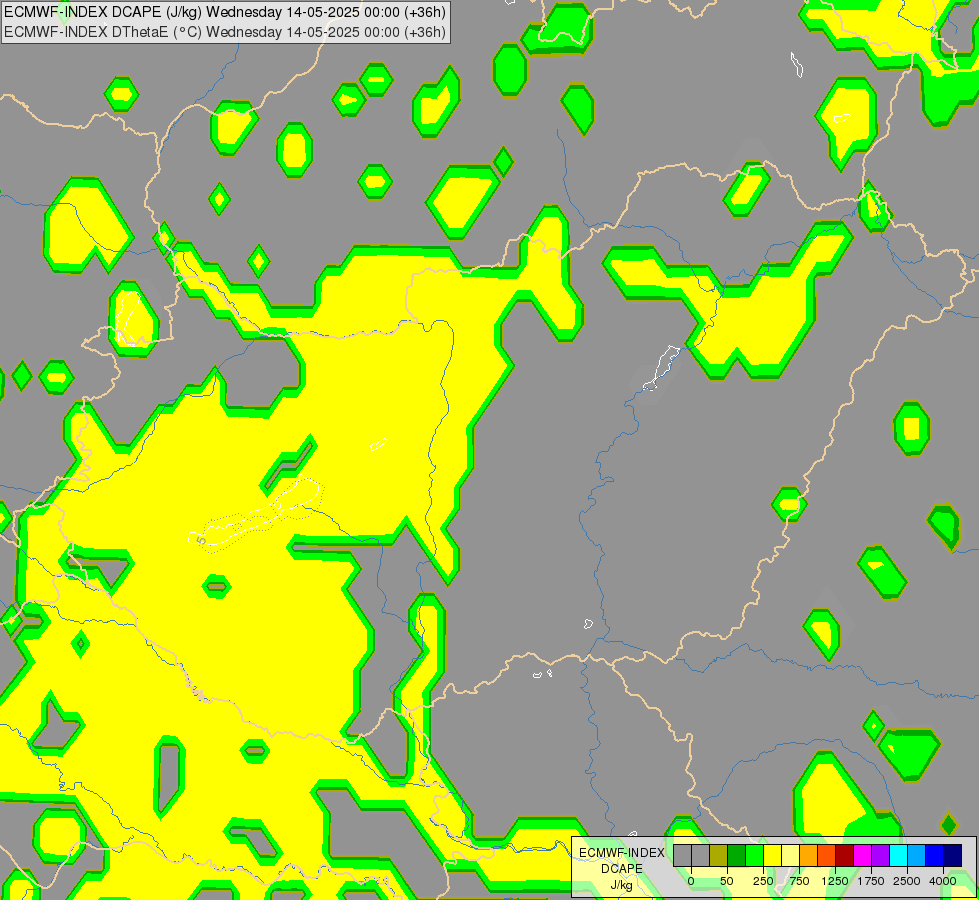This screenshot has height=900, width=979.
Task: Select the navy legend swatch
Action: coord(952,856)
